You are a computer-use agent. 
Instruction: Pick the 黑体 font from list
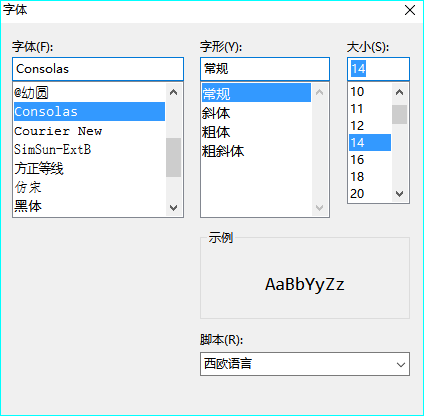tap(89, 206)
